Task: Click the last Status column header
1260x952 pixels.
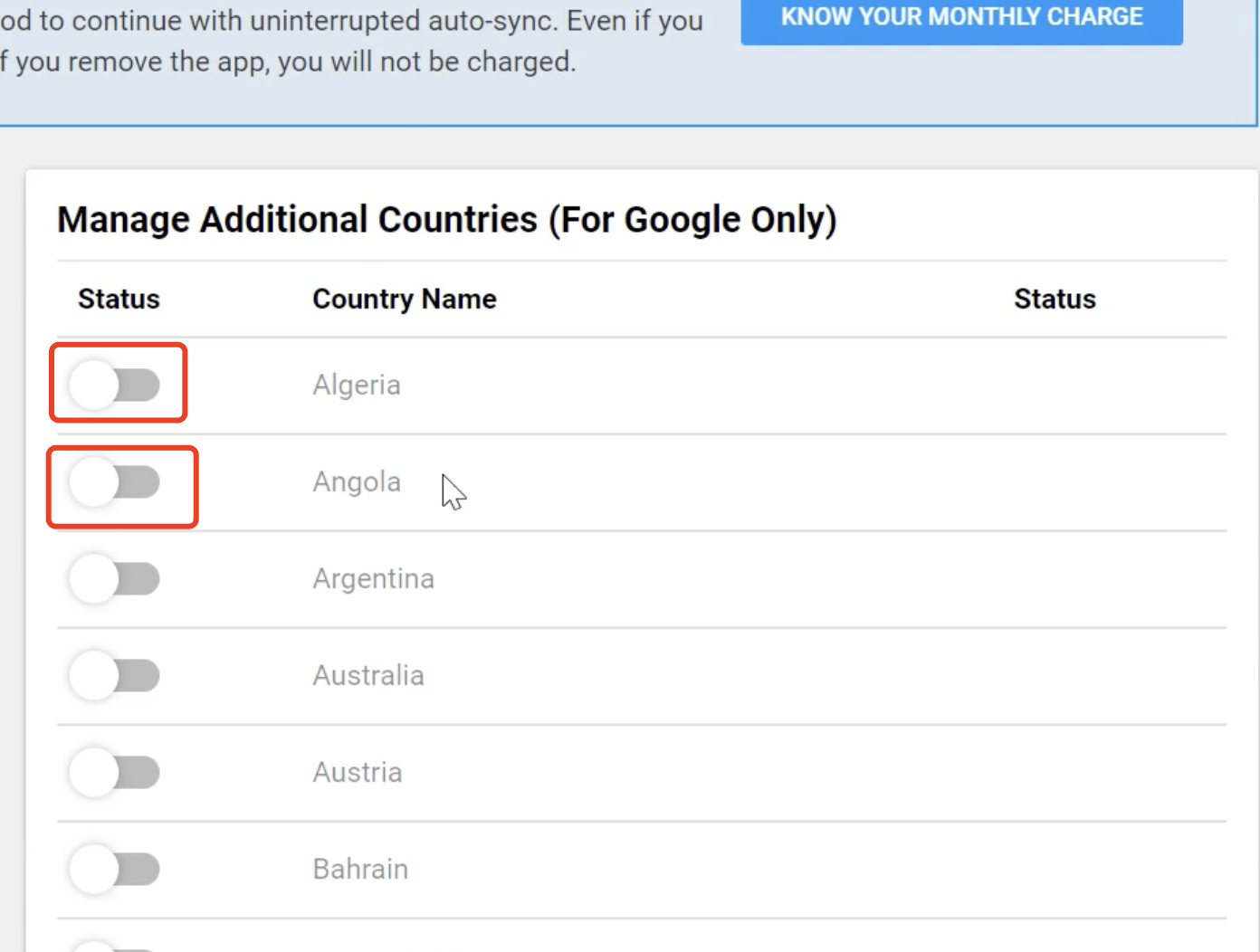Action: [x=1055, y=299]
